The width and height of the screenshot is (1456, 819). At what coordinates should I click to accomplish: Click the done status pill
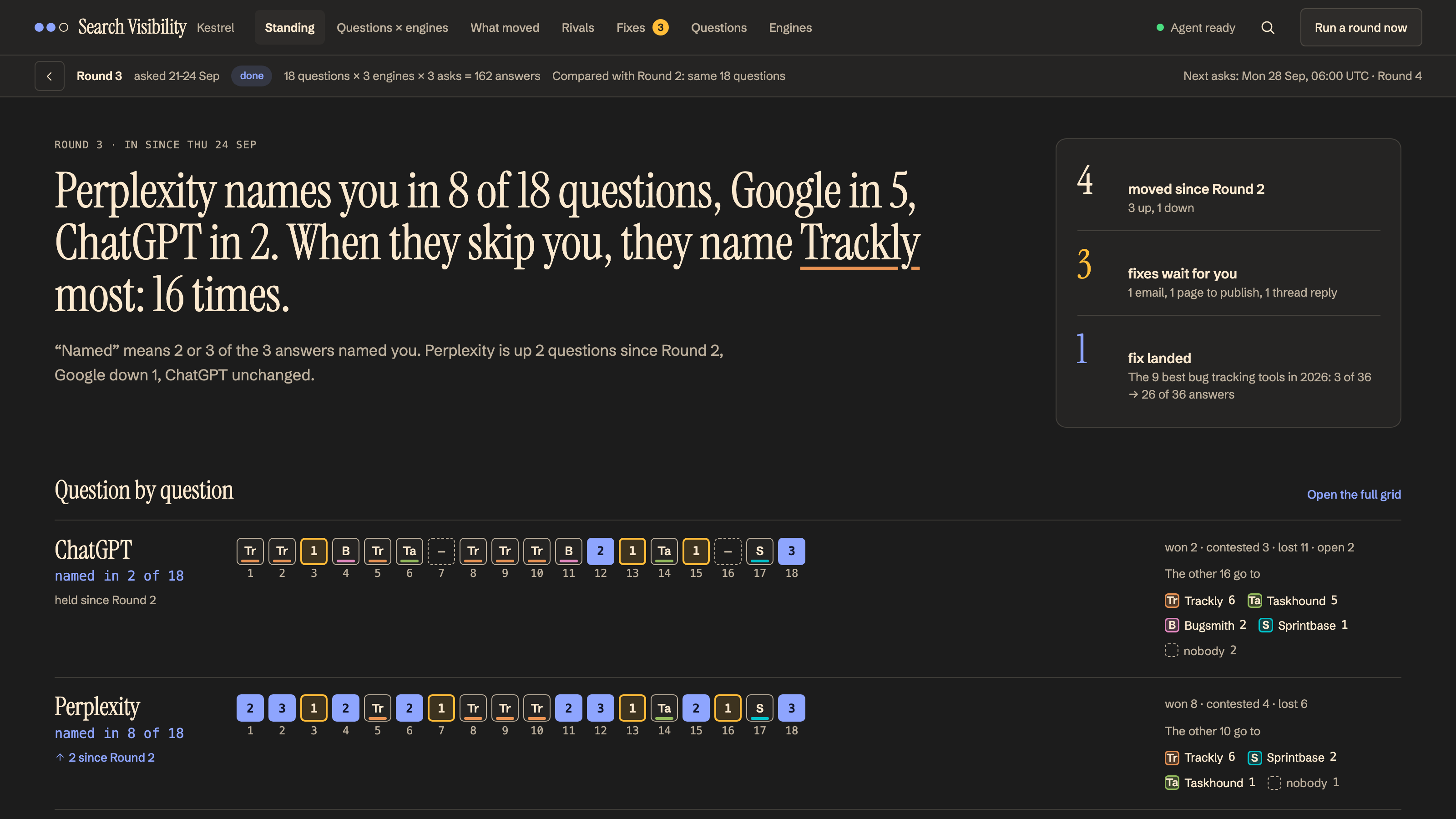pos(252,76)
